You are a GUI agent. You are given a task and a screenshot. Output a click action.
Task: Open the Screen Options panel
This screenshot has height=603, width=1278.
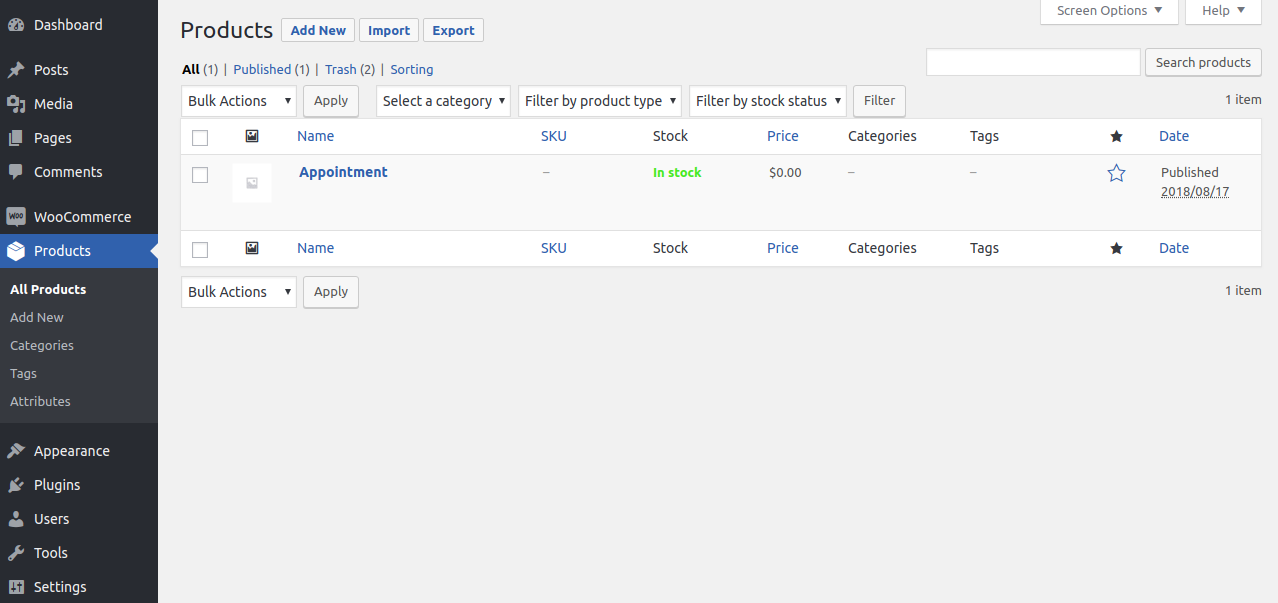coord(1108,12)
